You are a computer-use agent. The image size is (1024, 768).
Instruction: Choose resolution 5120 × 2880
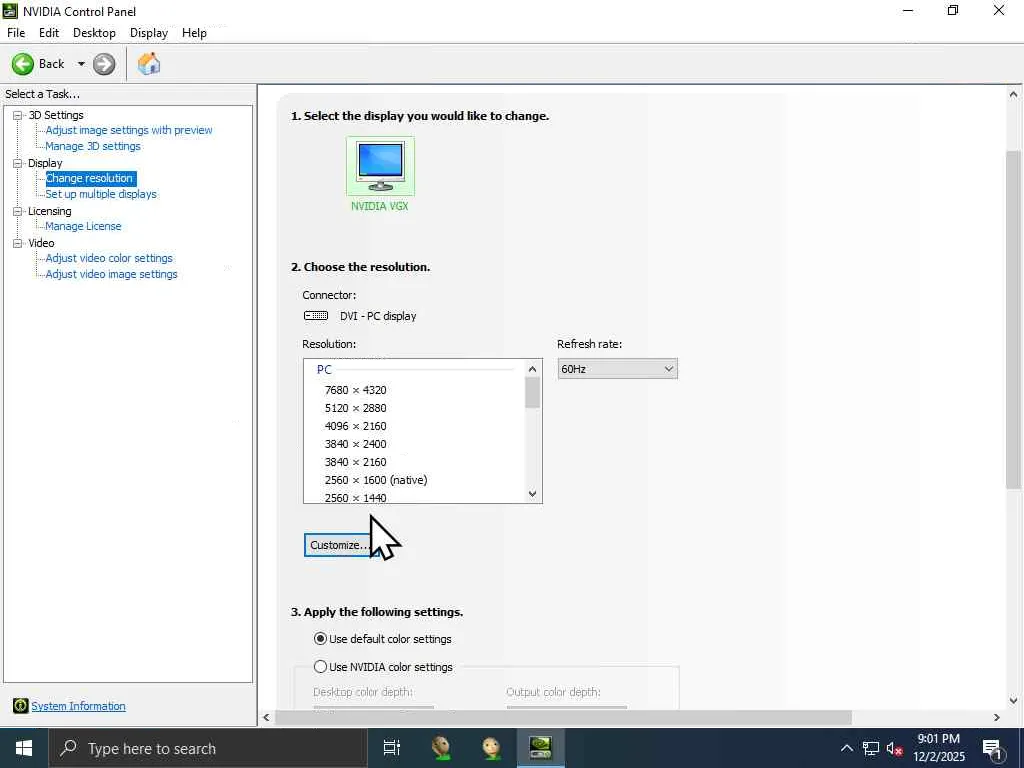click(356, 408)
